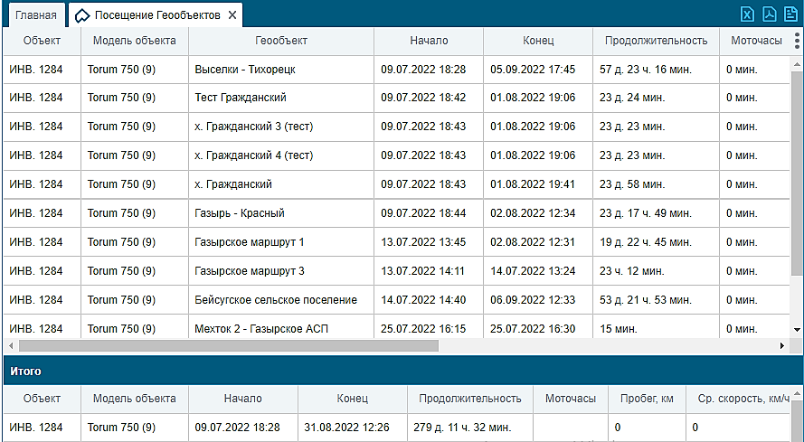
Task: Click the scroll-down arrow of vertical scrollbar
Action: coord(796,331)
